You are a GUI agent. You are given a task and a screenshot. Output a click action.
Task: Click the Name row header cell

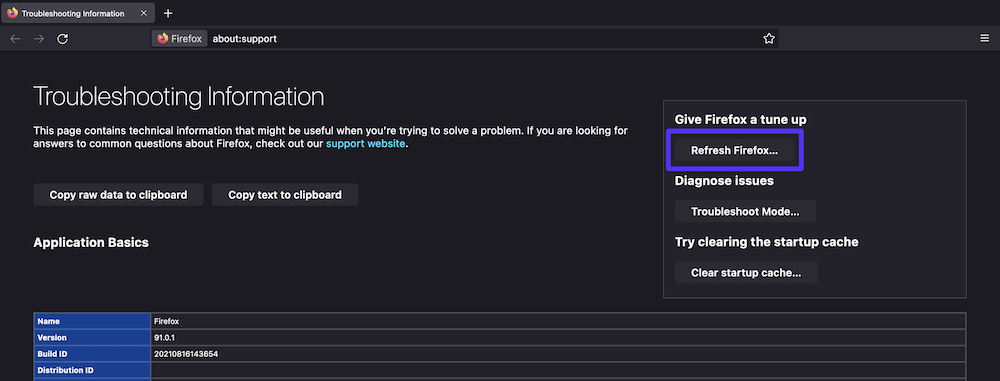click(92, 321)
